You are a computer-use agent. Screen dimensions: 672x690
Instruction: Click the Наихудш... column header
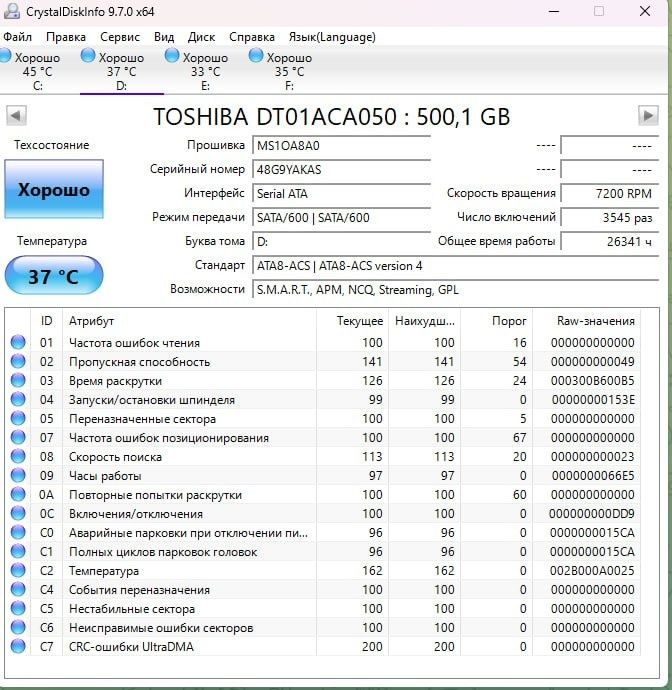(425, 321)
